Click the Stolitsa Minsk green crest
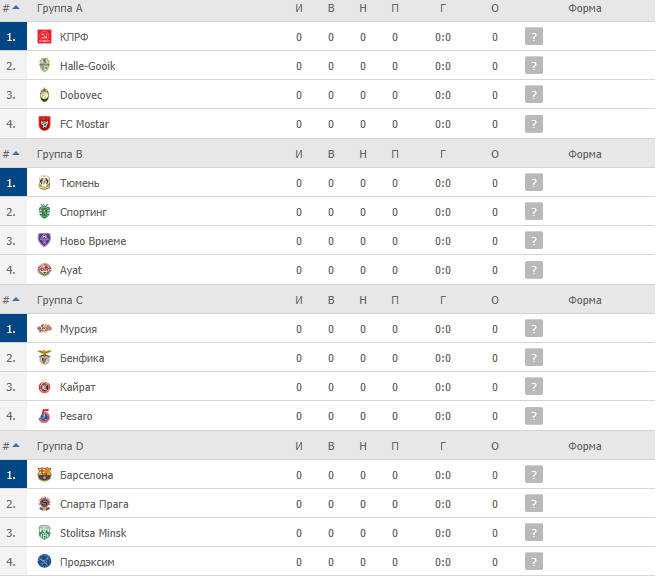 (x=44, y=532)
